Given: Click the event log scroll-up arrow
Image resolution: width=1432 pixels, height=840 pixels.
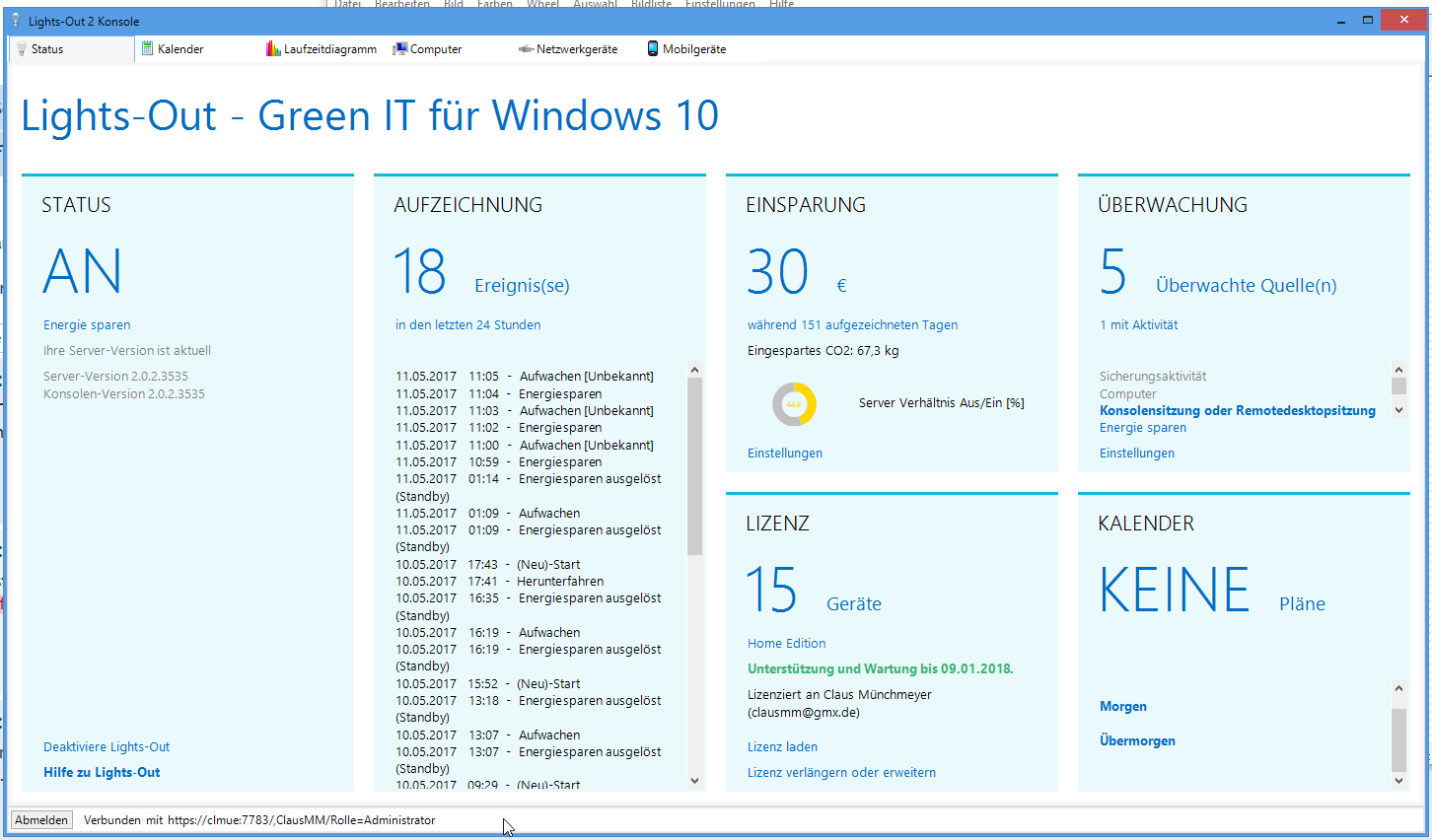Looking at the screenshot, I should (x=694, y=370).
